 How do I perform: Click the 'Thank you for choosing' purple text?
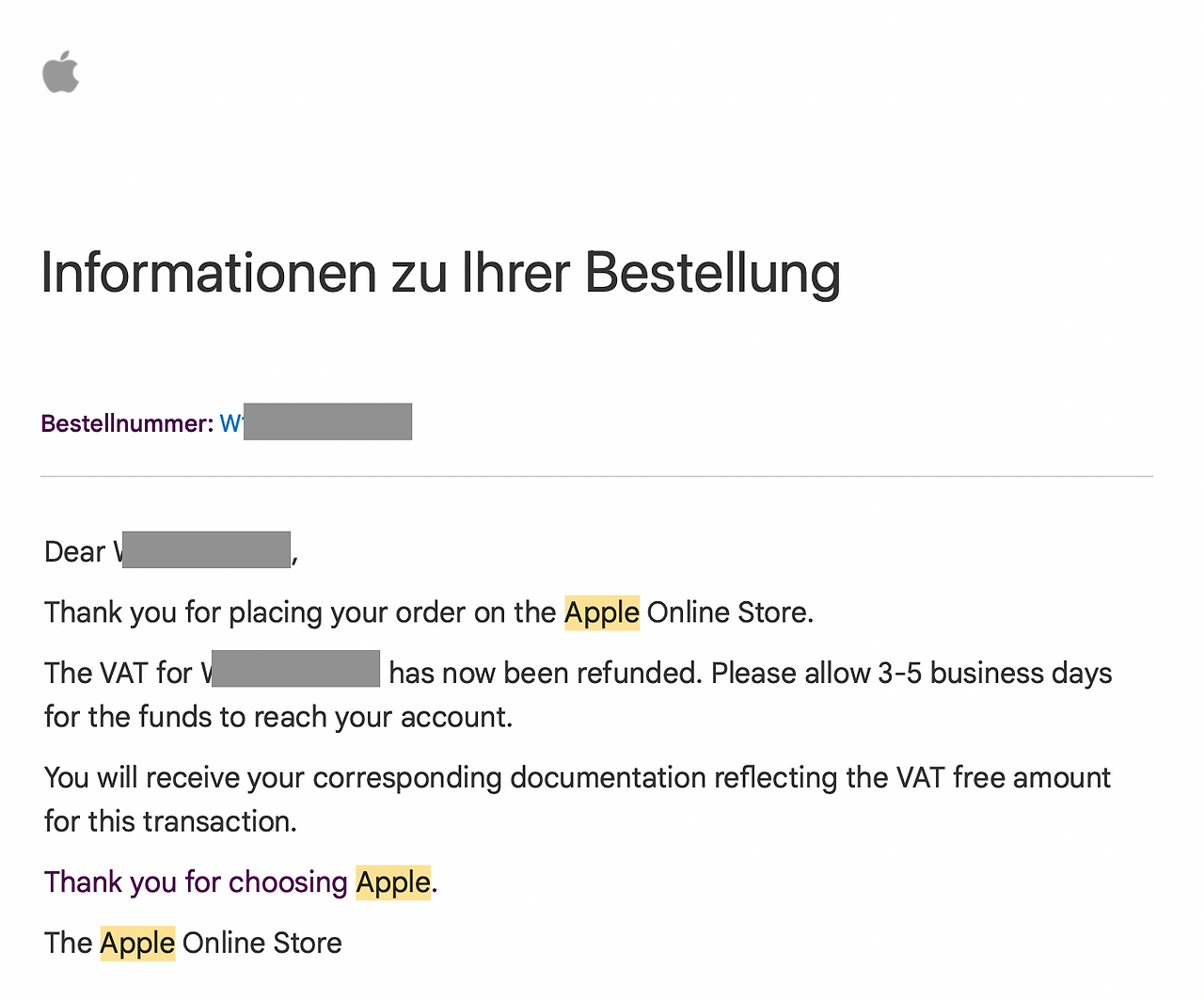coord(196,882)
